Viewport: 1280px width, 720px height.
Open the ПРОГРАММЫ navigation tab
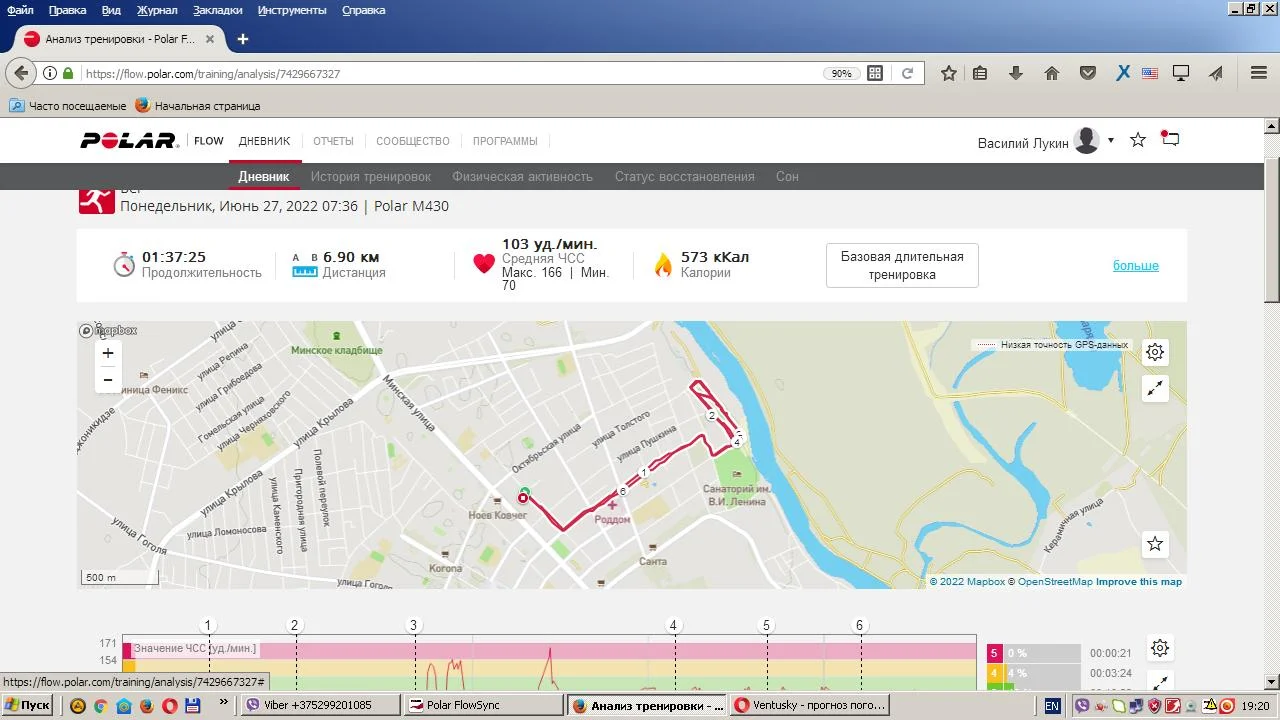505,141
